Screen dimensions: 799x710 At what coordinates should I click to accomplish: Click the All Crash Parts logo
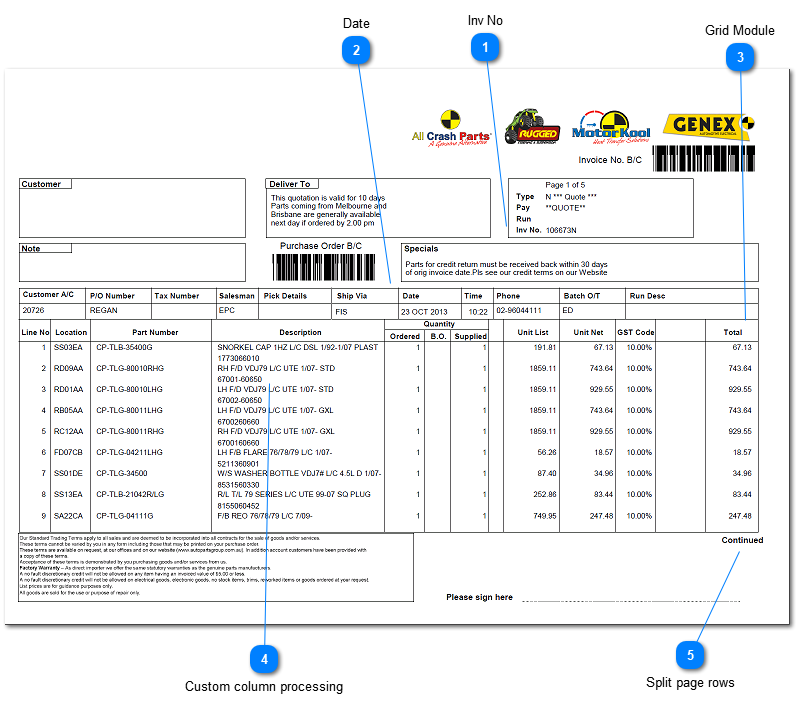pos(451,128)
